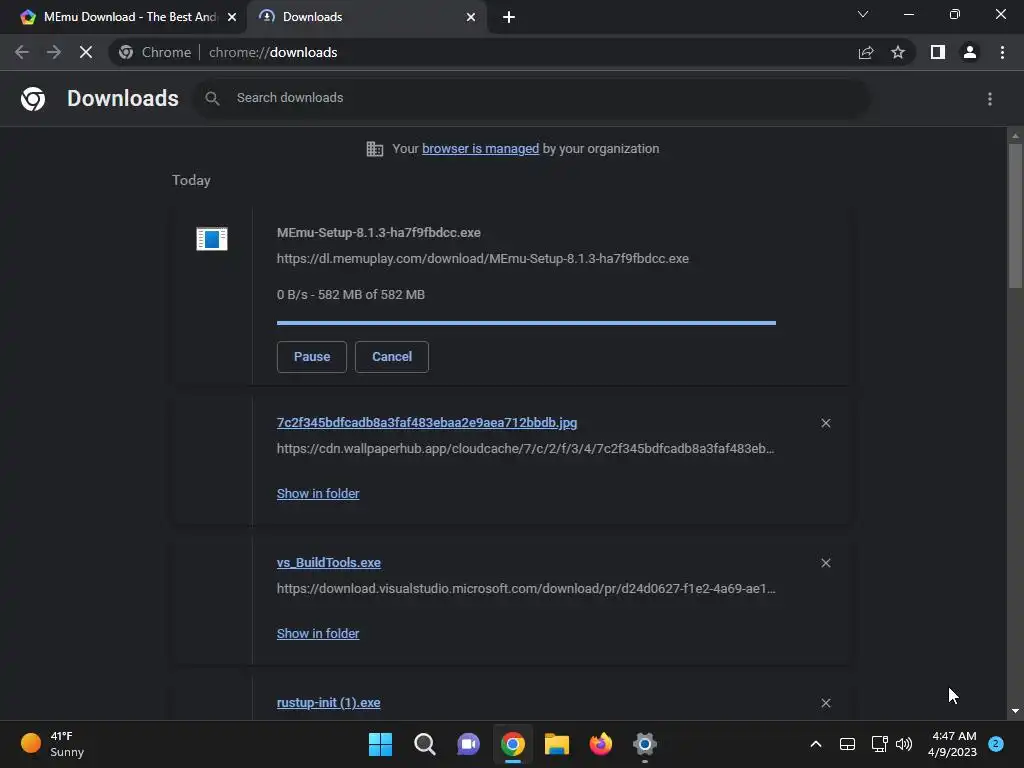The height and width of the screenshot is (768, 1024).
Task: Open File Explorer from the taskbar
Action: click(x=557, y=744)
